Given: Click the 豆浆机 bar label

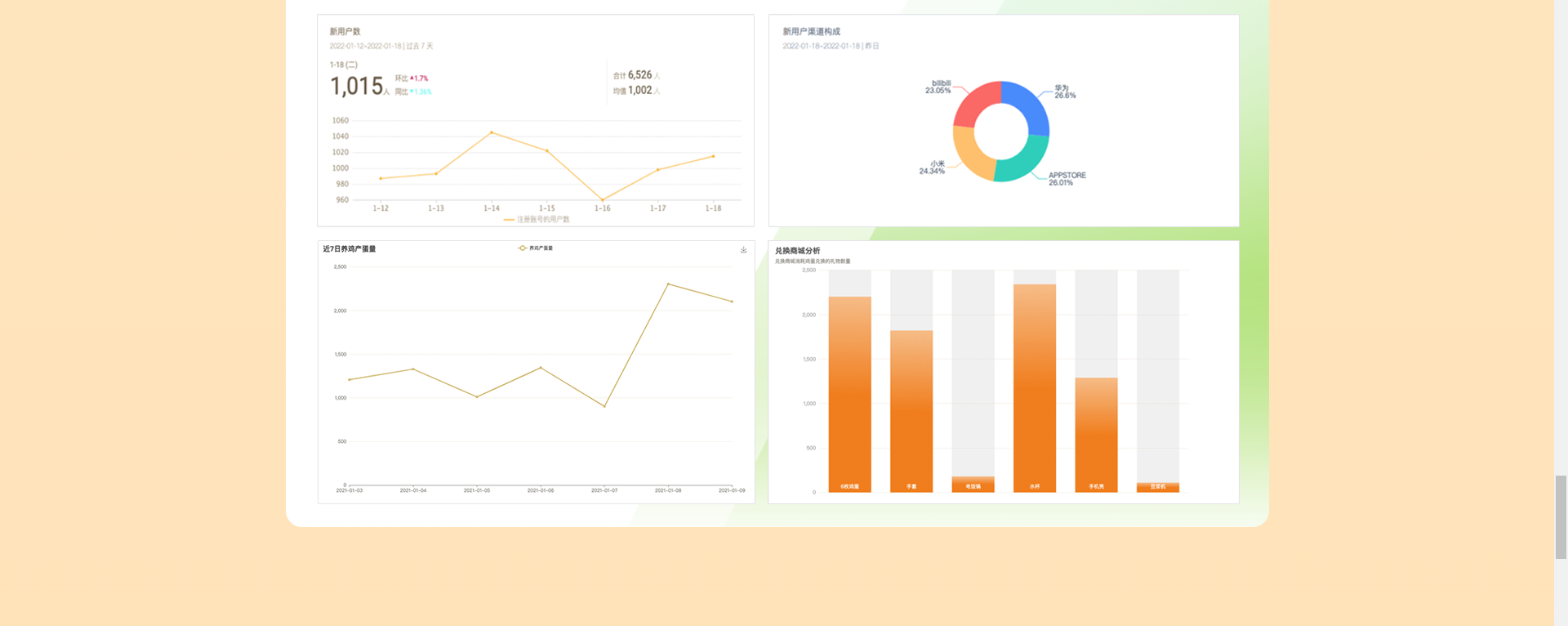Looking at the screenshot, I should click(1157, 487).
